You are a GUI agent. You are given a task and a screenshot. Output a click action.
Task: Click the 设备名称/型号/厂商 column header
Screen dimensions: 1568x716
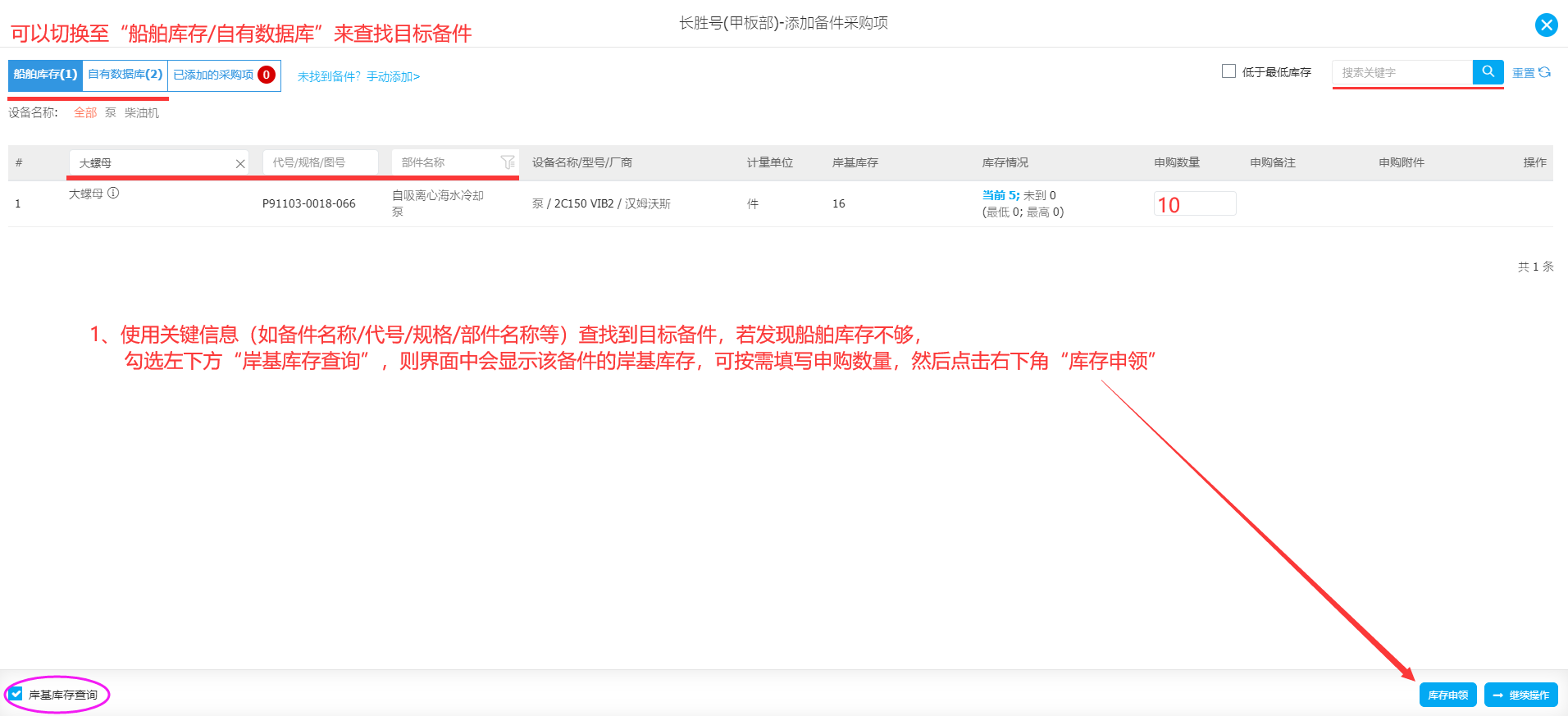(582, 162)
